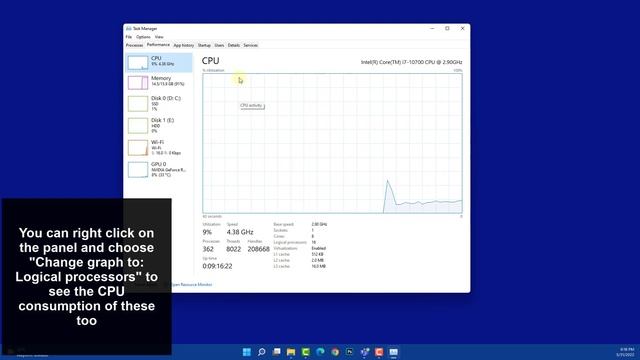
Task: Switch to the Details tab
Action: [x=234, y=45]
